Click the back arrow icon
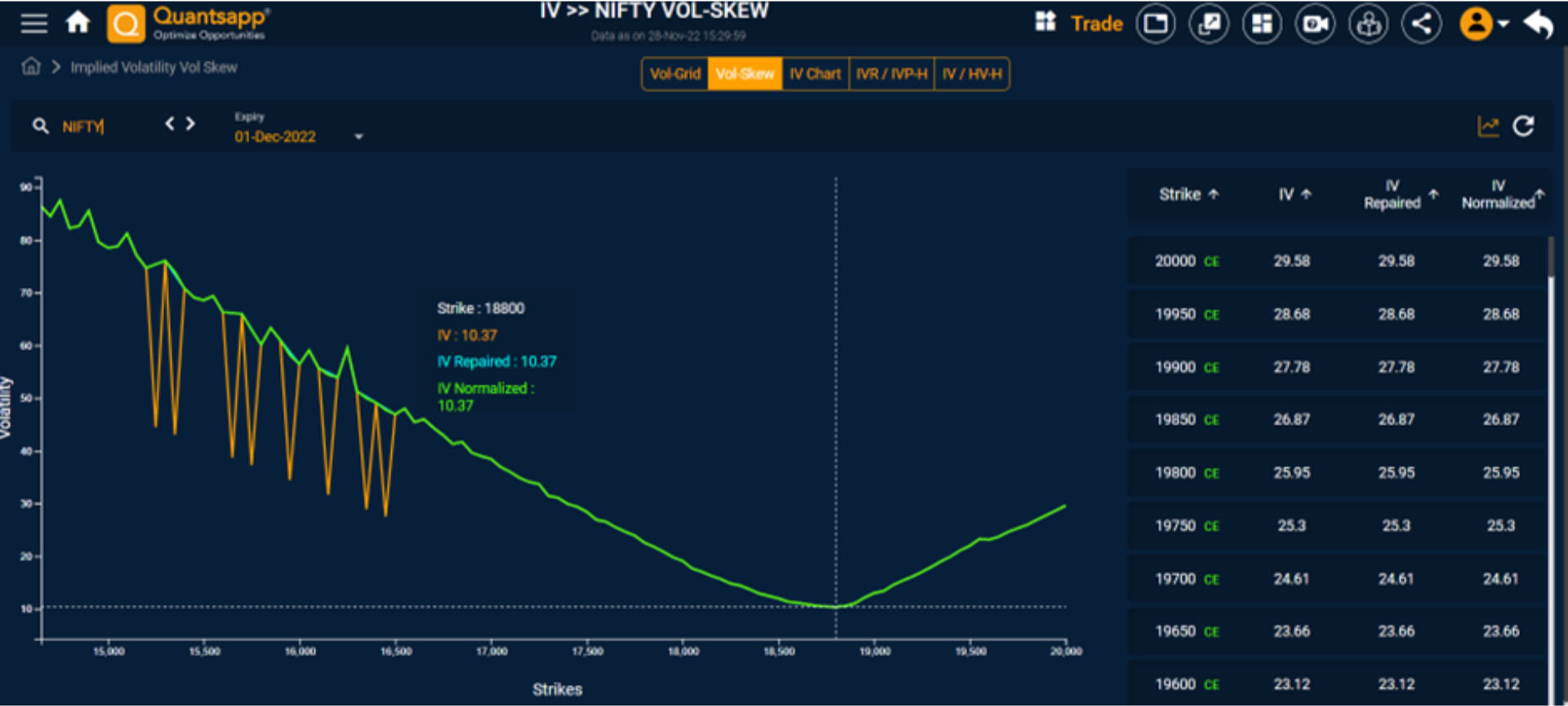The width and height of the screenshot is (1568, 706). tap(1539, 24)
